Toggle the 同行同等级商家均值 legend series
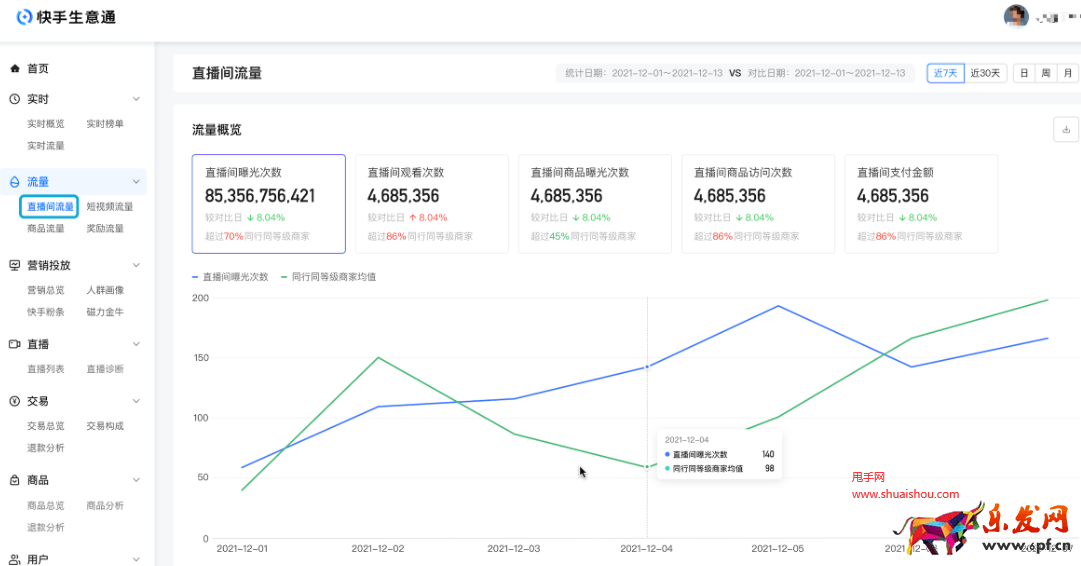Image resolution: width=1081 pixels, height=566 pixels. [x=328, y=277]
